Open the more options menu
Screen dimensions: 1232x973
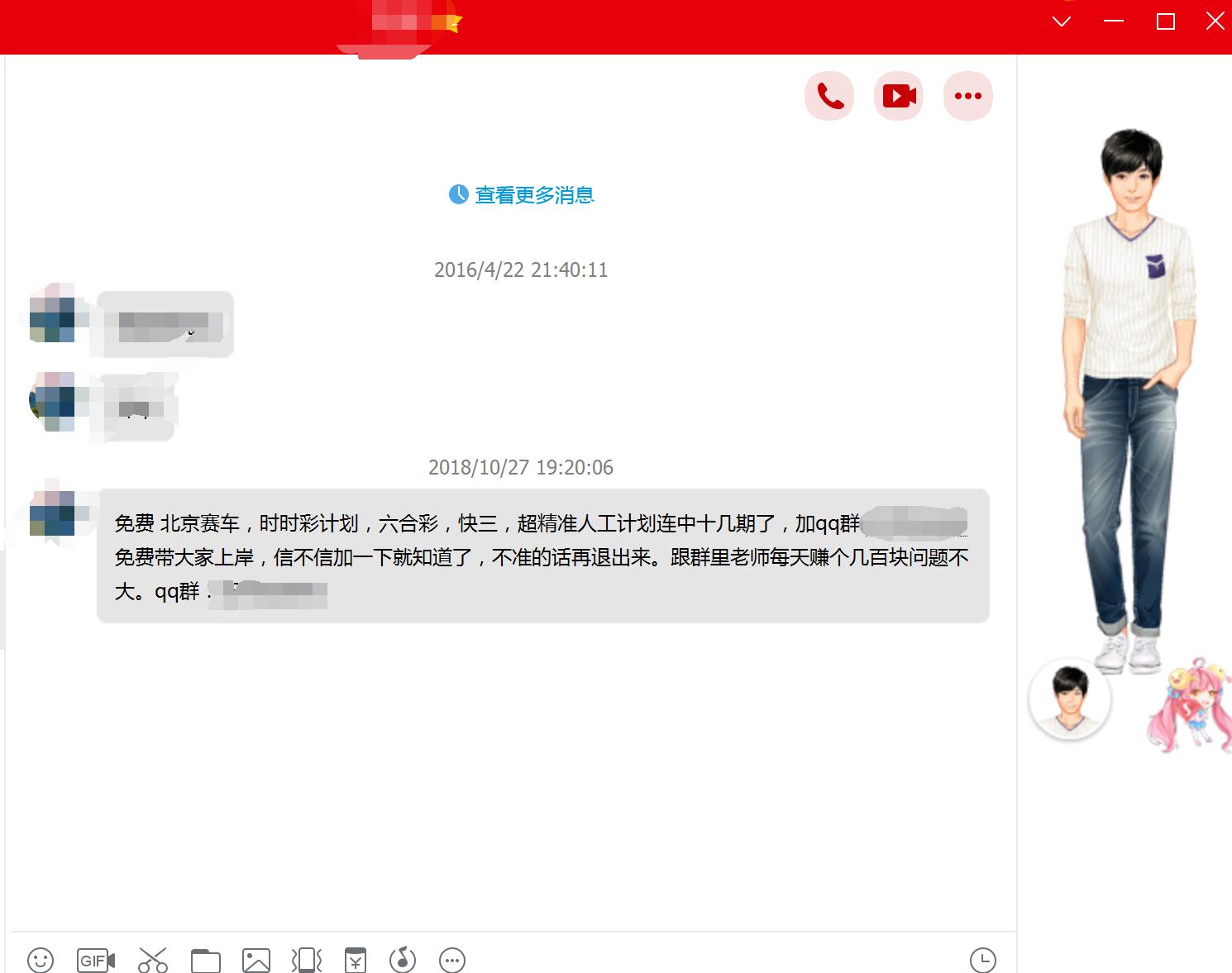tap(968, 95)
